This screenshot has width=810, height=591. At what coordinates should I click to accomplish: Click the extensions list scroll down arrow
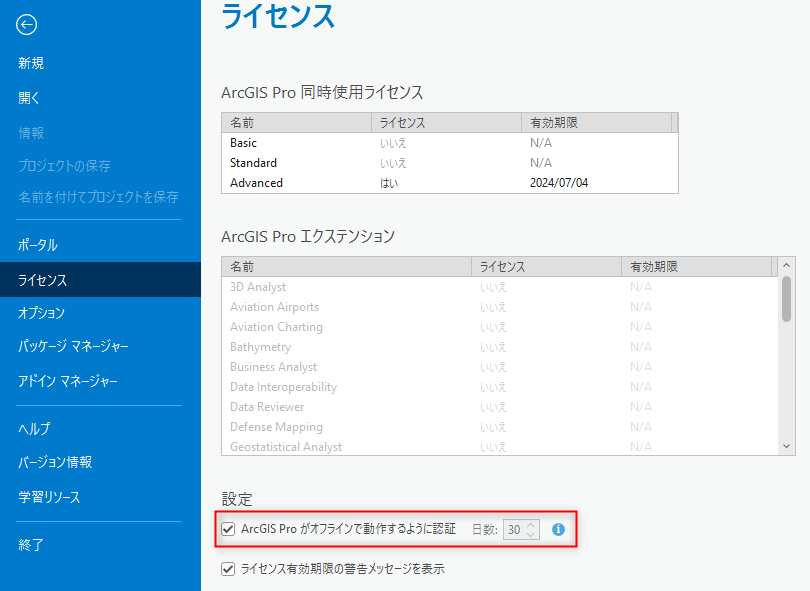point(786,446)
